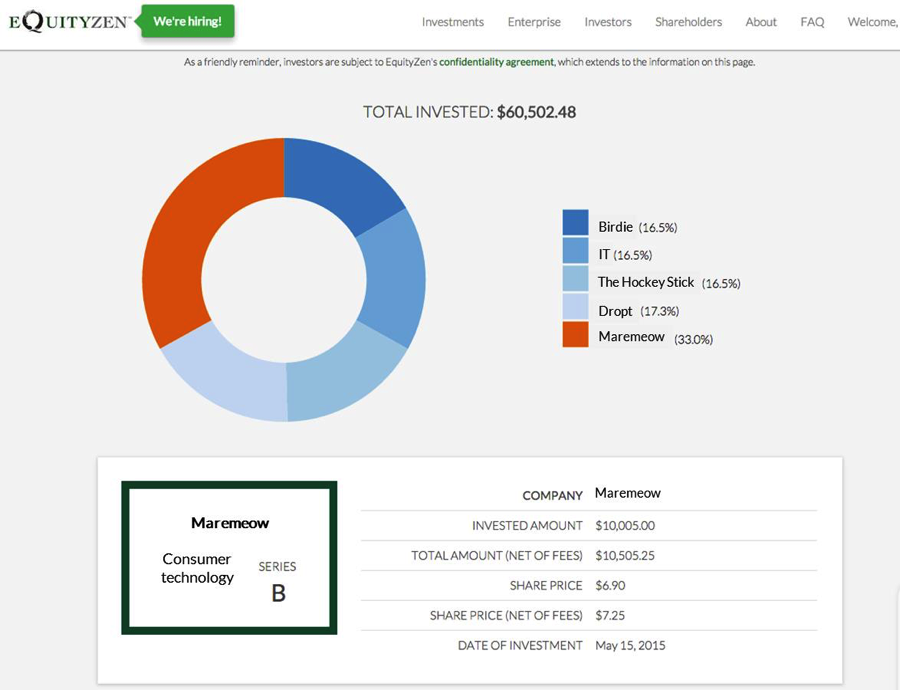Open the confidentiality agreement link
Screen dimensions: 900x690
click(x=496, y=62)
